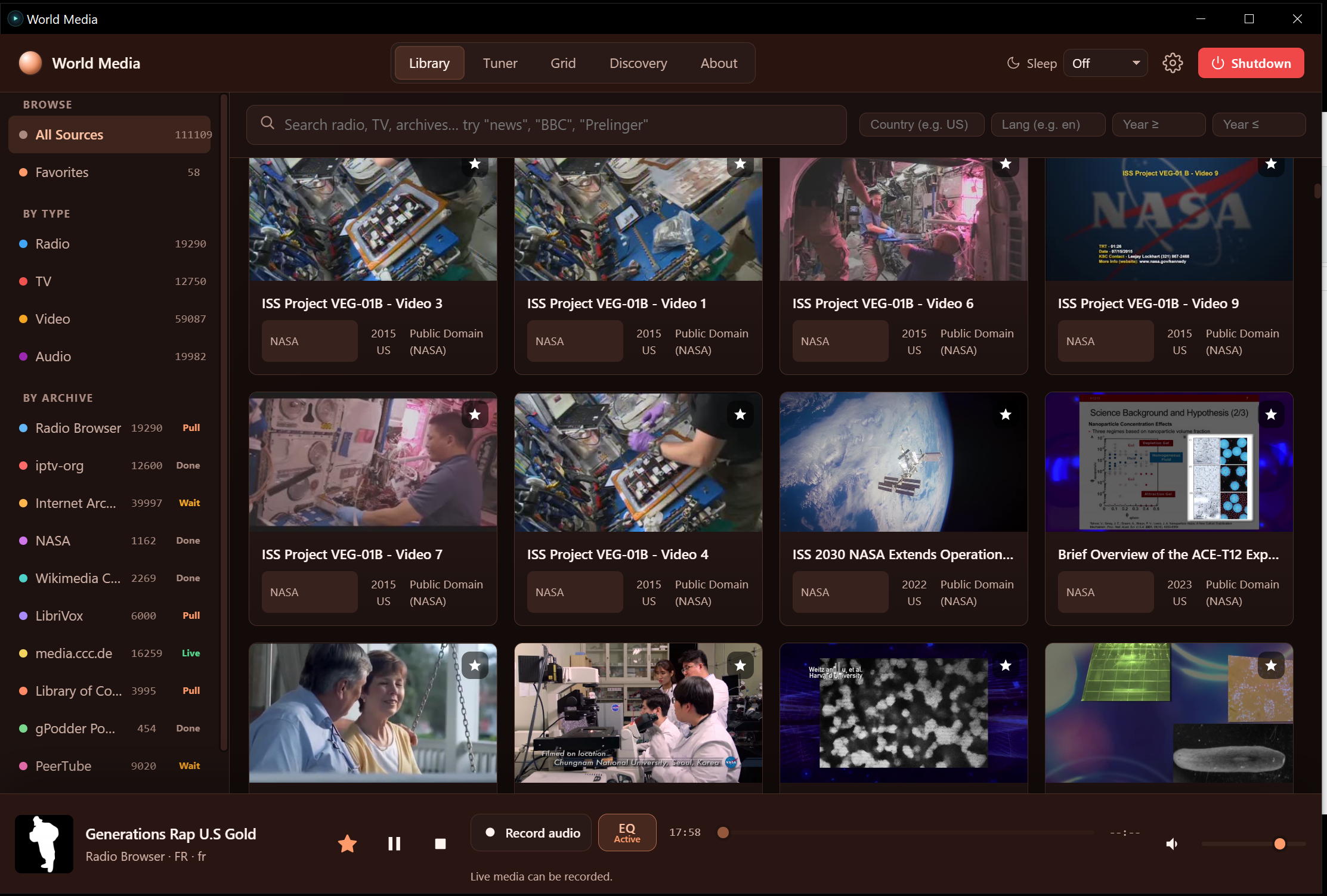Click the Country filter field

[921, 125]
